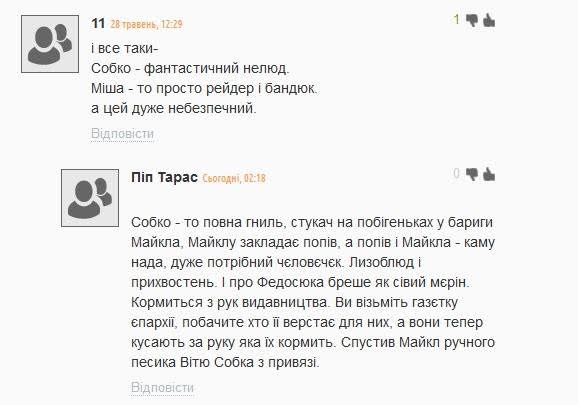Screen dimensions: 578x405
Task: Click the vote count 1 on first comment
Action: click(x=457, y=20)
